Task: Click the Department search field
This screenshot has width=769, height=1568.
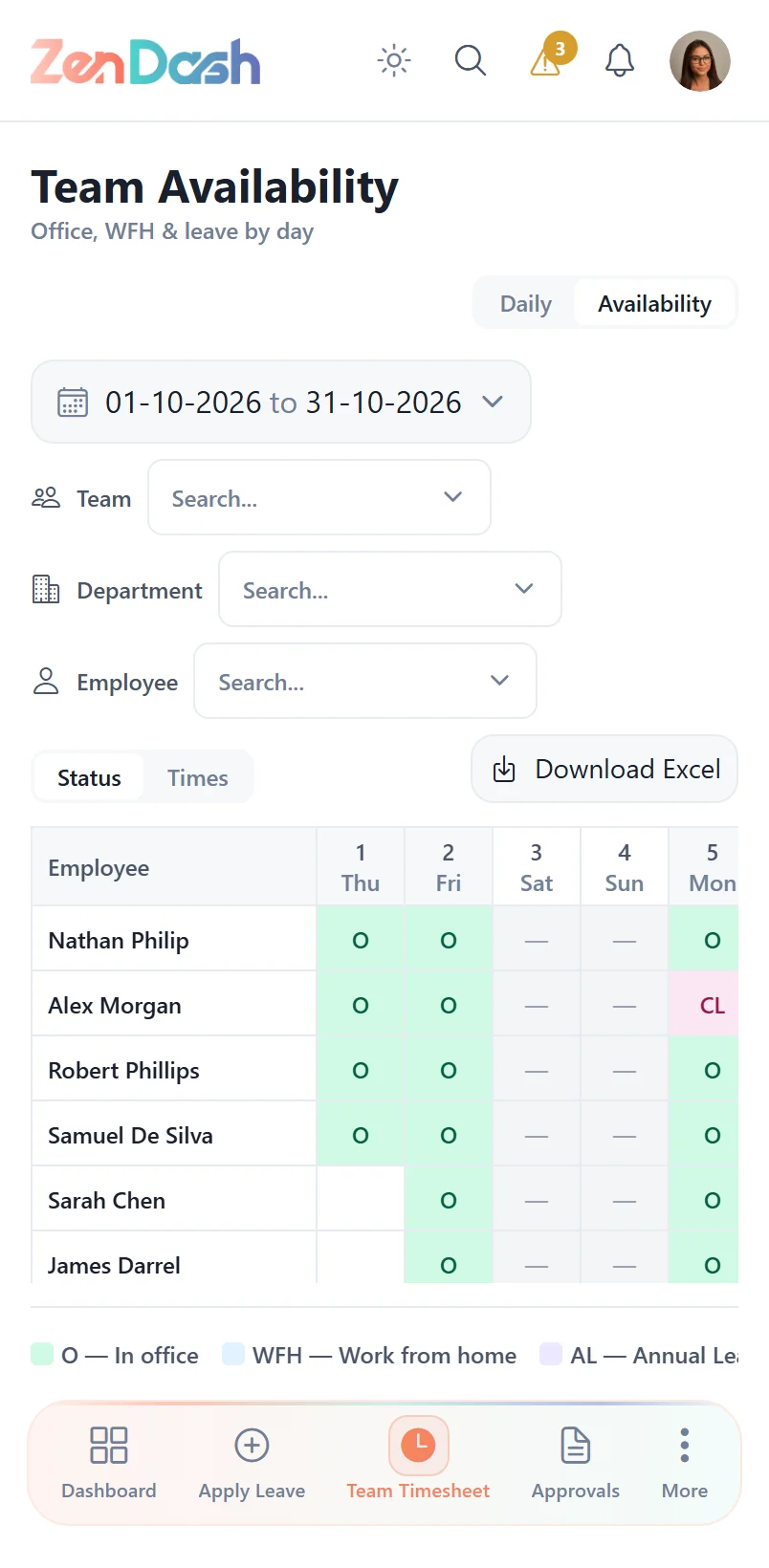Action: (x=390, y=589)
